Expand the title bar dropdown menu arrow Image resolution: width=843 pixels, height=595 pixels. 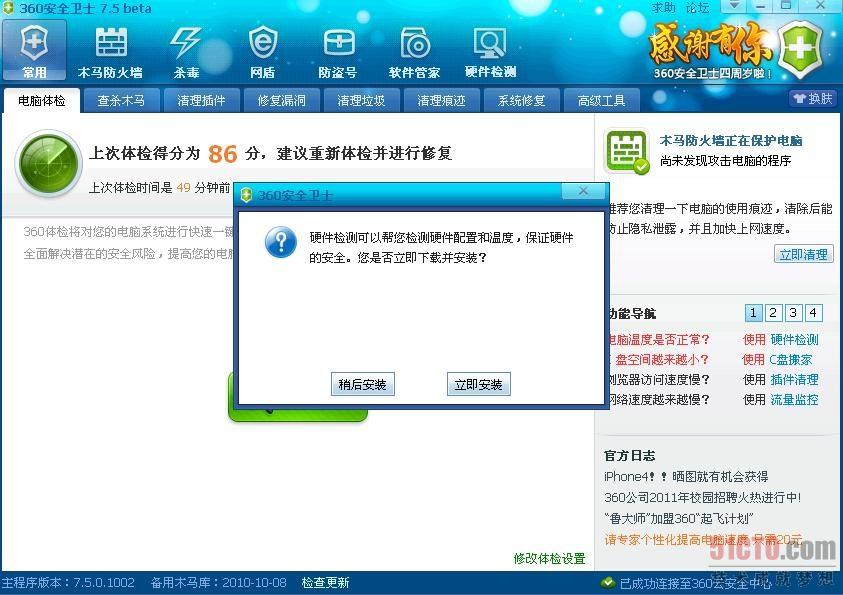[734, 5]
